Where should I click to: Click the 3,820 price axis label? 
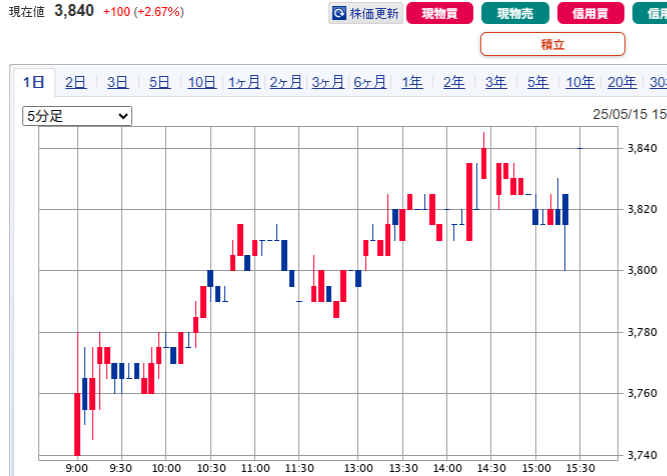(x=642, y=209)
